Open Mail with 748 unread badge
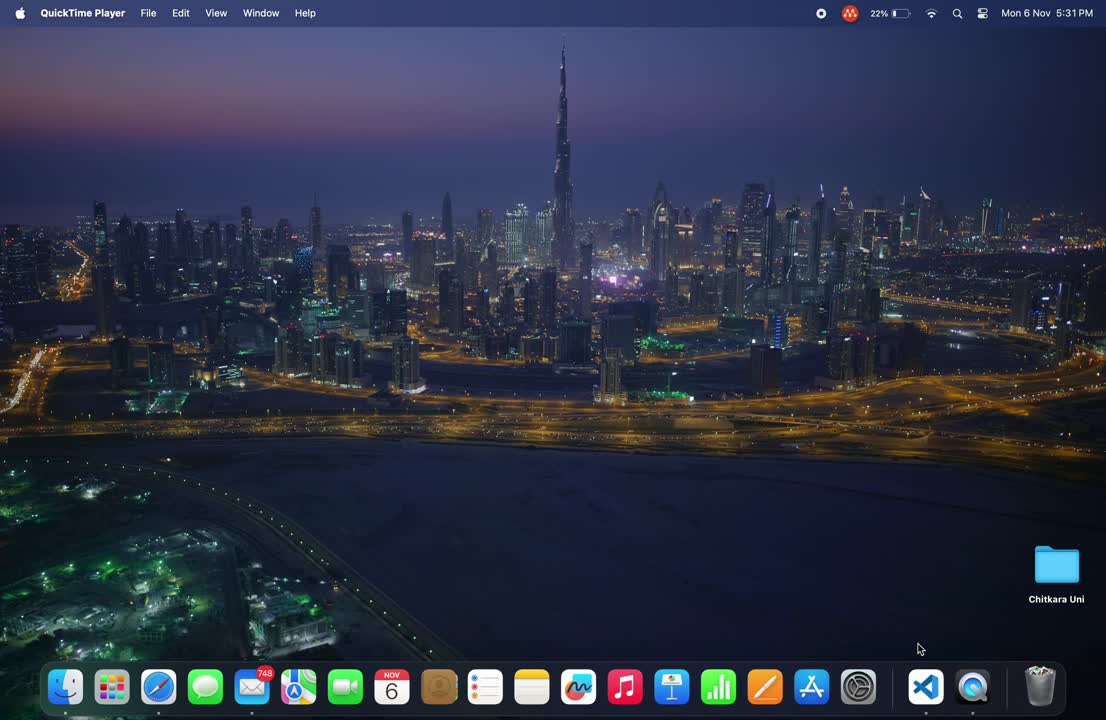 coord(252,687)
